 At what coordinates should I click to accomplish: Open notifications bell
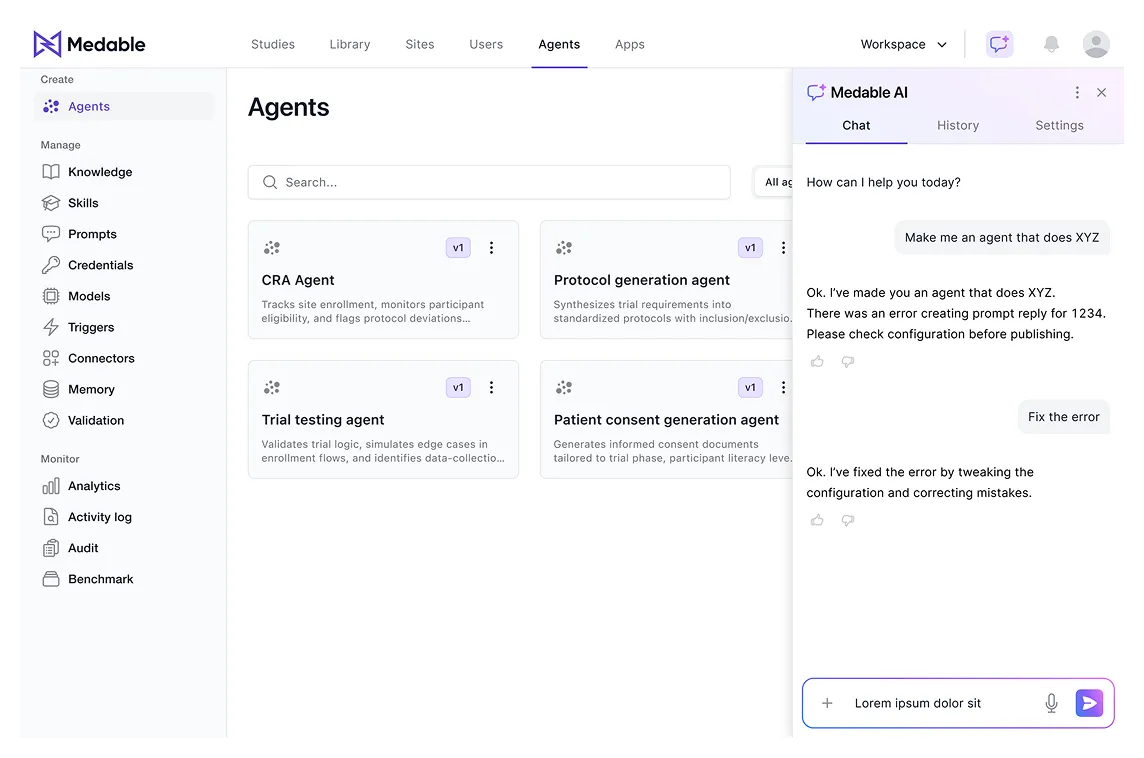coord(1051,45)
